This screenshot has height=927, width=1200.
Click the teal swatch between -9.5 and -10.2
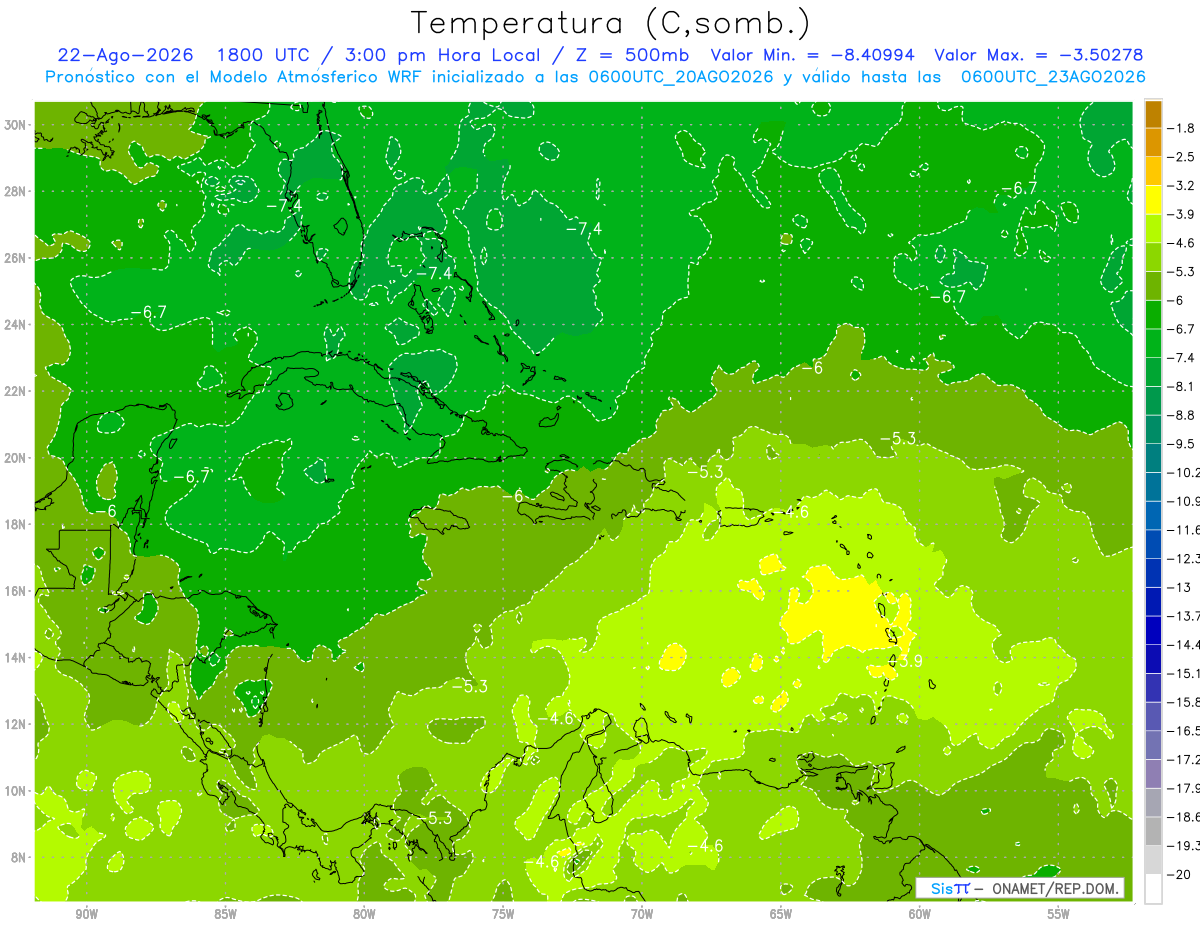pos(1153,458)
